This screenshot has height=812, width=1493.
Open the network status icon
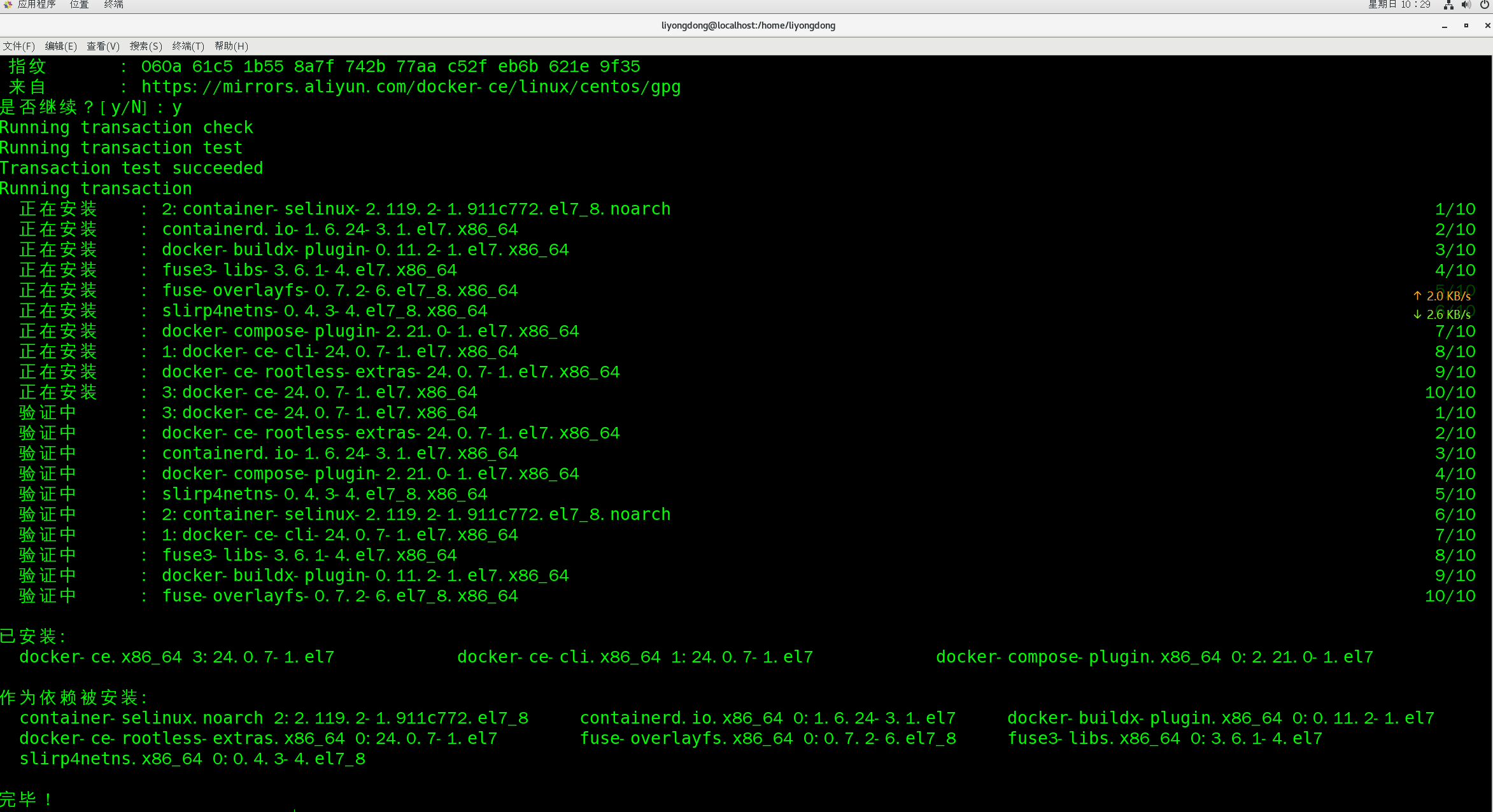click(1448, 4)
